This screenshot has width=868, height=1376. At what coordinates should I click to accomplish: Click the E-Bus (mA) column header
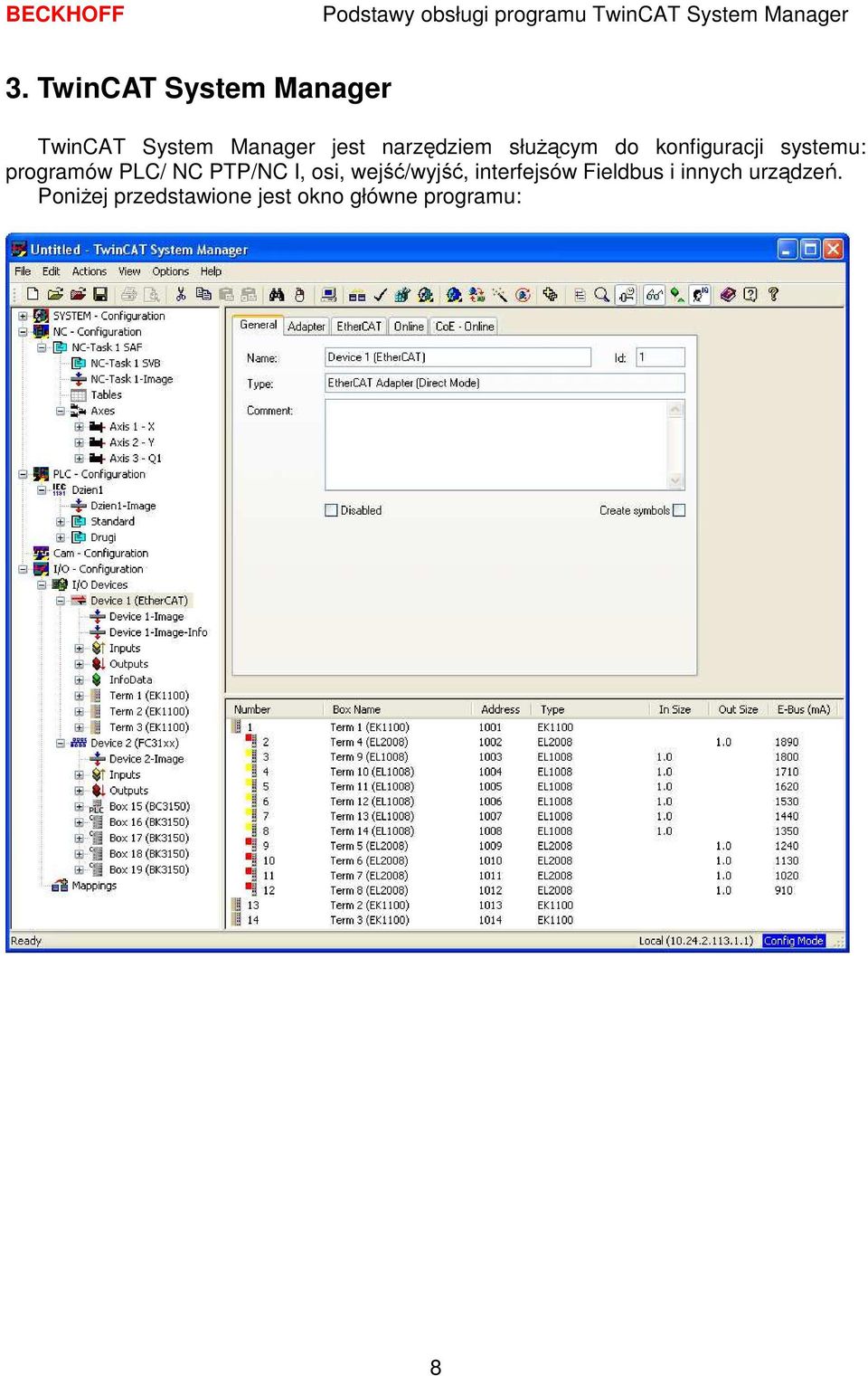pyautogui.click(x=804, y=709)
